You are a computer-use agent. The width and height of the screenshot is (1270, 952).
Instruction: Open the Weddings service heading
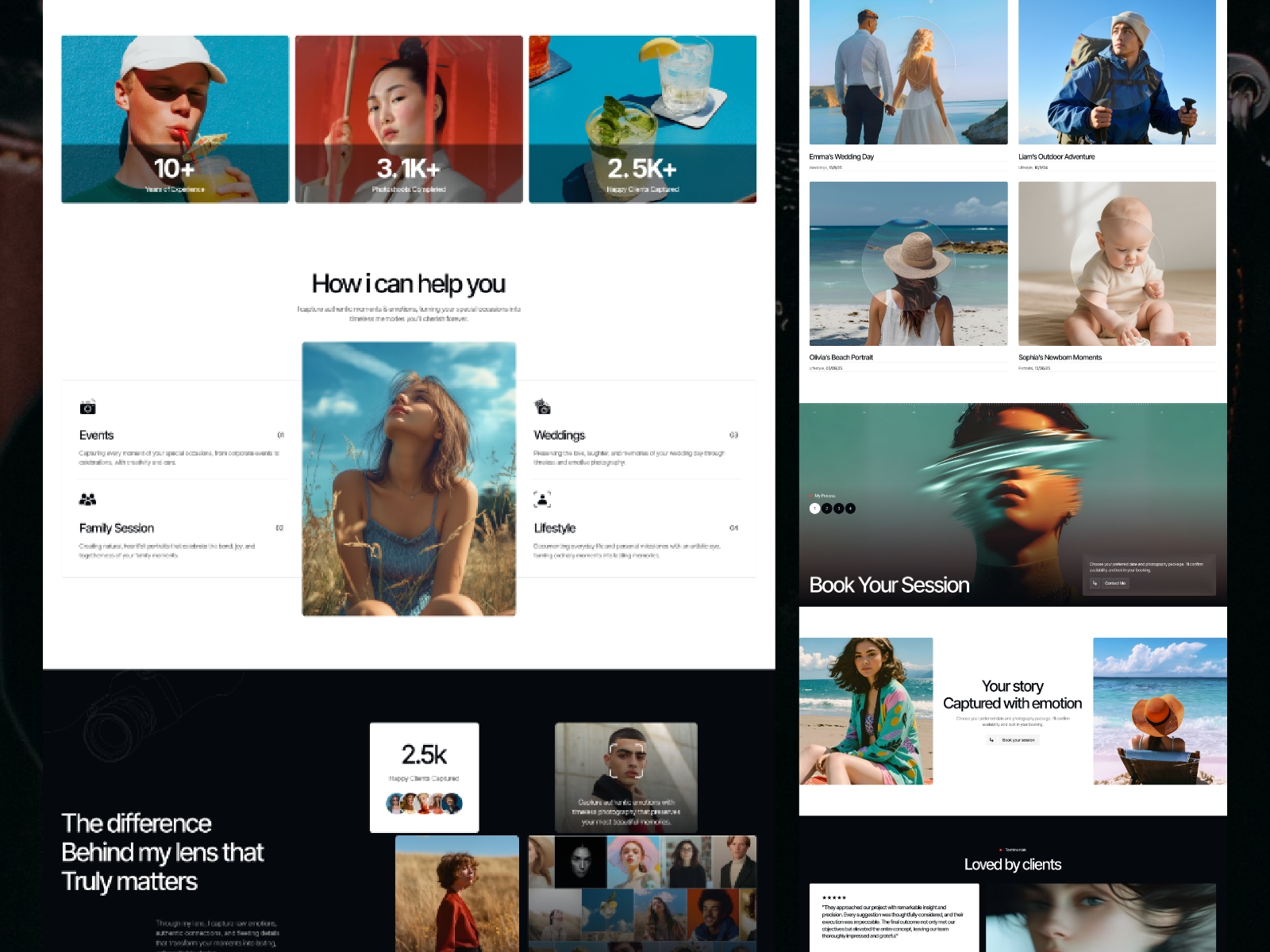[559, 436]
